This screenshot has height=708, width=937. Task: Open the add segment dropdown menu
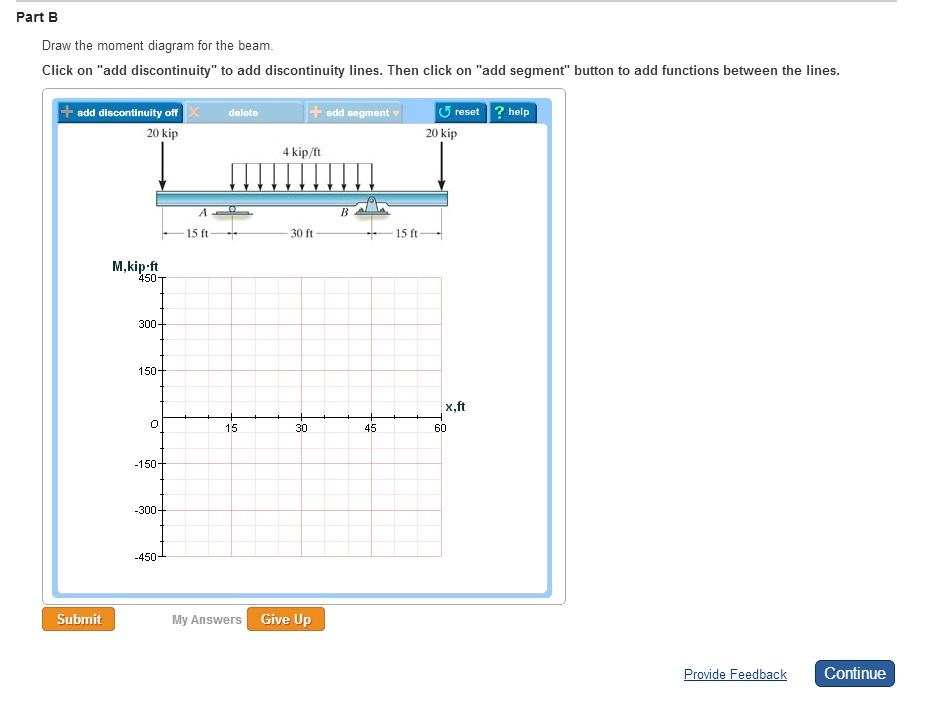point(353,112)
